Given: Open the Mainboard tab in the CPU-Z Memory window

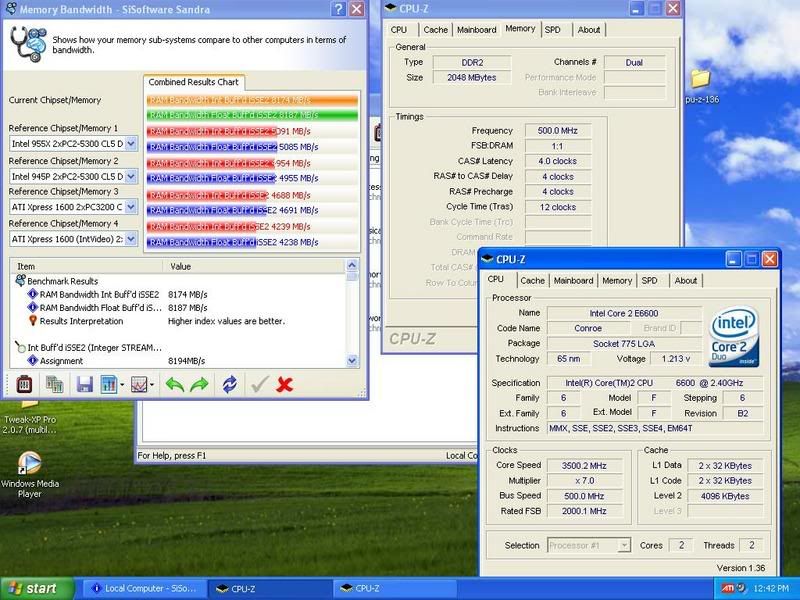Looking at the screenshot, I should (477, 30).
